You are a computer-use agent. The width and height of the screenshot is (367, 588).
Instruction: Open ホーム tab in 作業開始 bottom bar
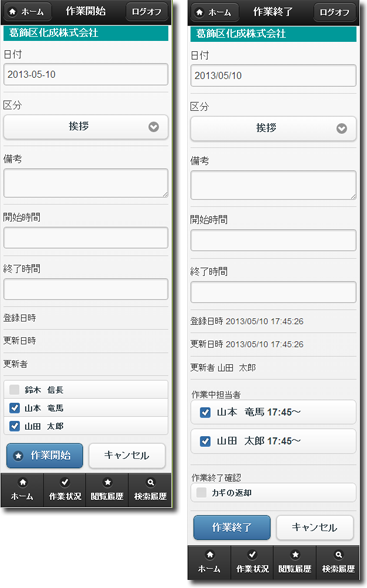tap(22, 490)
